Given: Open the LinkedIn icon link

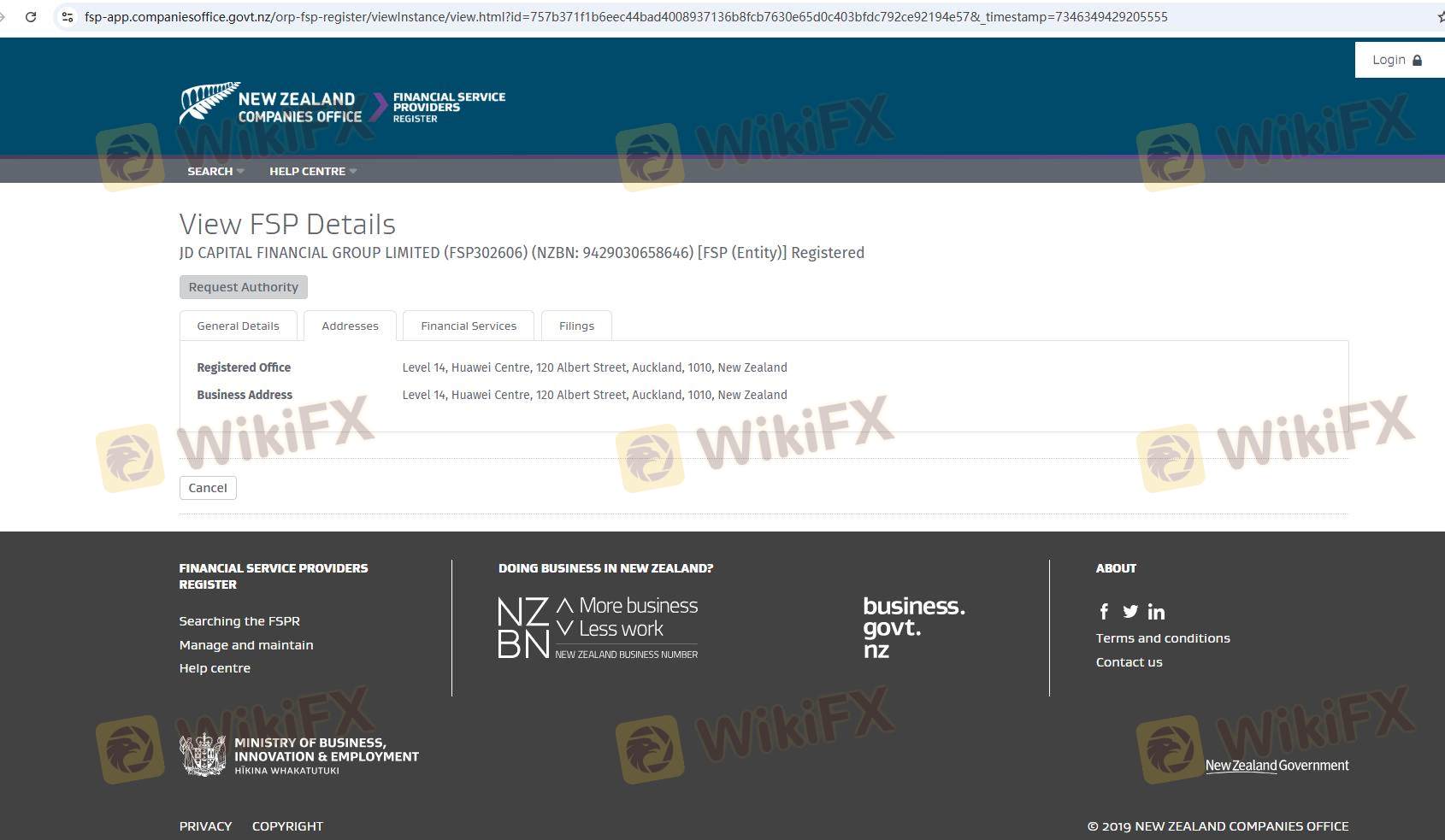Looking at the screenshot, I should 1156,612.
